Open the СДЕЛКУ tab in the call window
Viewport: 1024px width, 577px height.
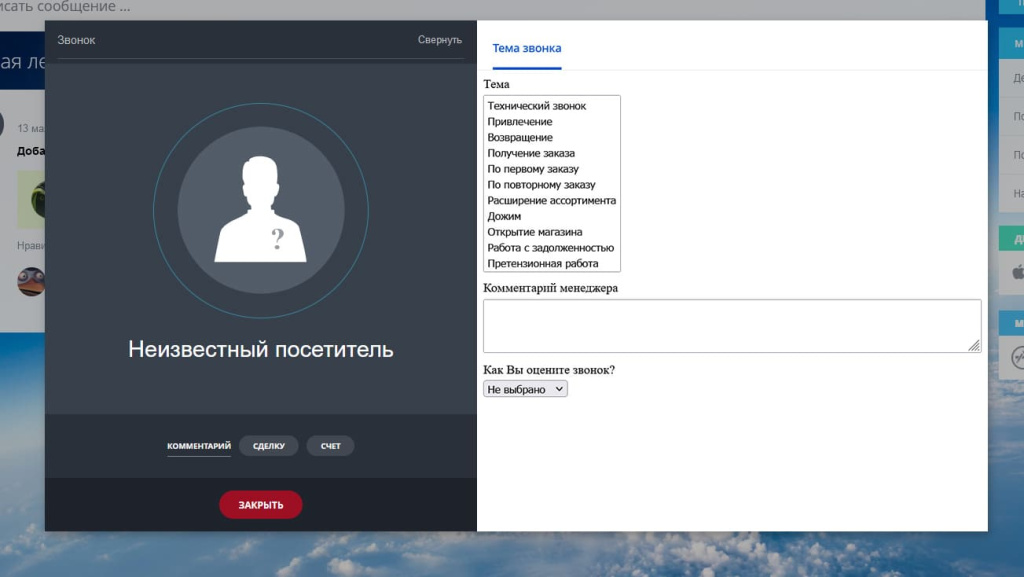point(268,445)
